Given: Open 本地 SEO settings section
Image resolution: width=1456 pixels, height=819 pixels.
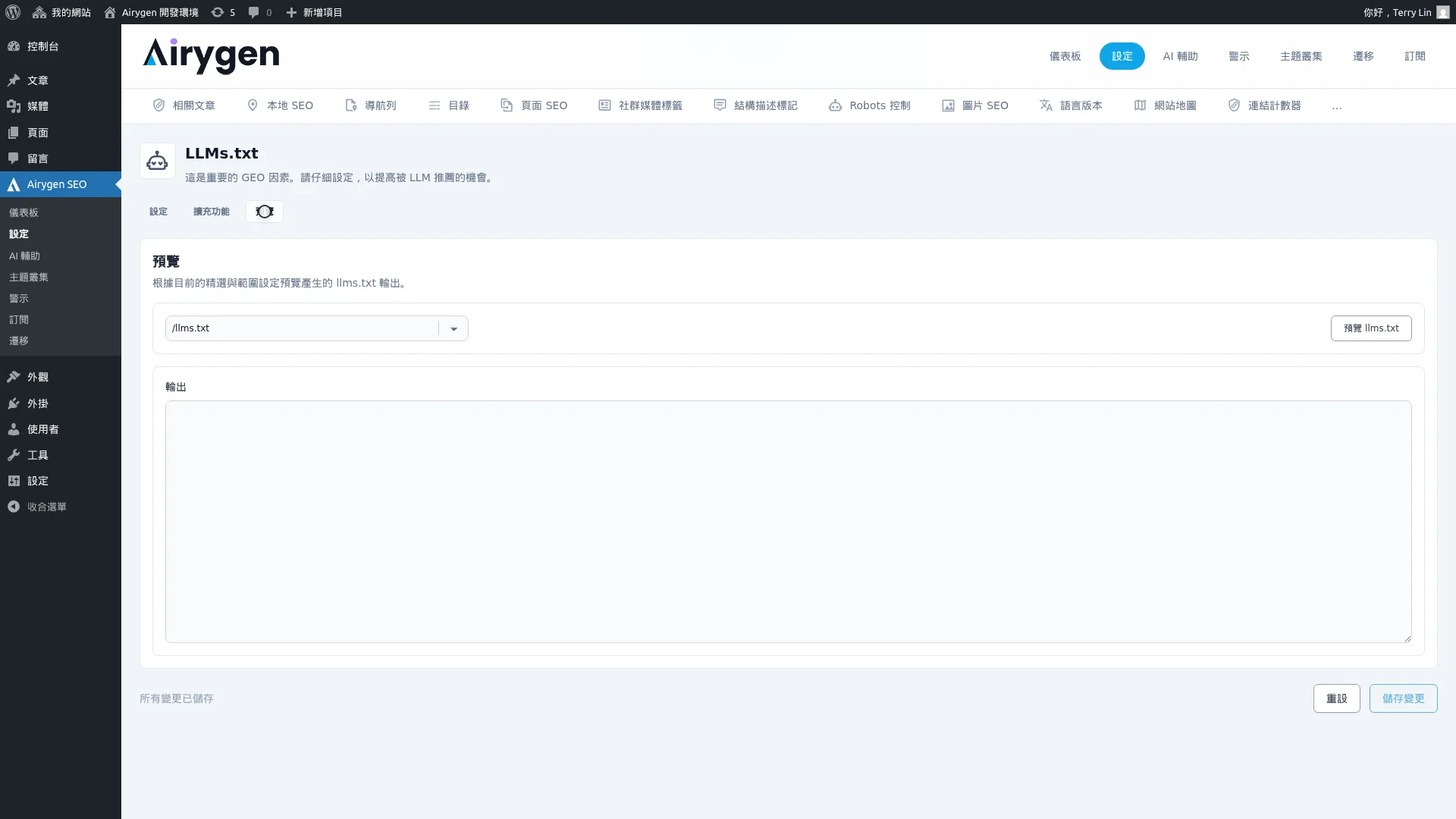Looking at the screenshot, I should coord(280,105).
